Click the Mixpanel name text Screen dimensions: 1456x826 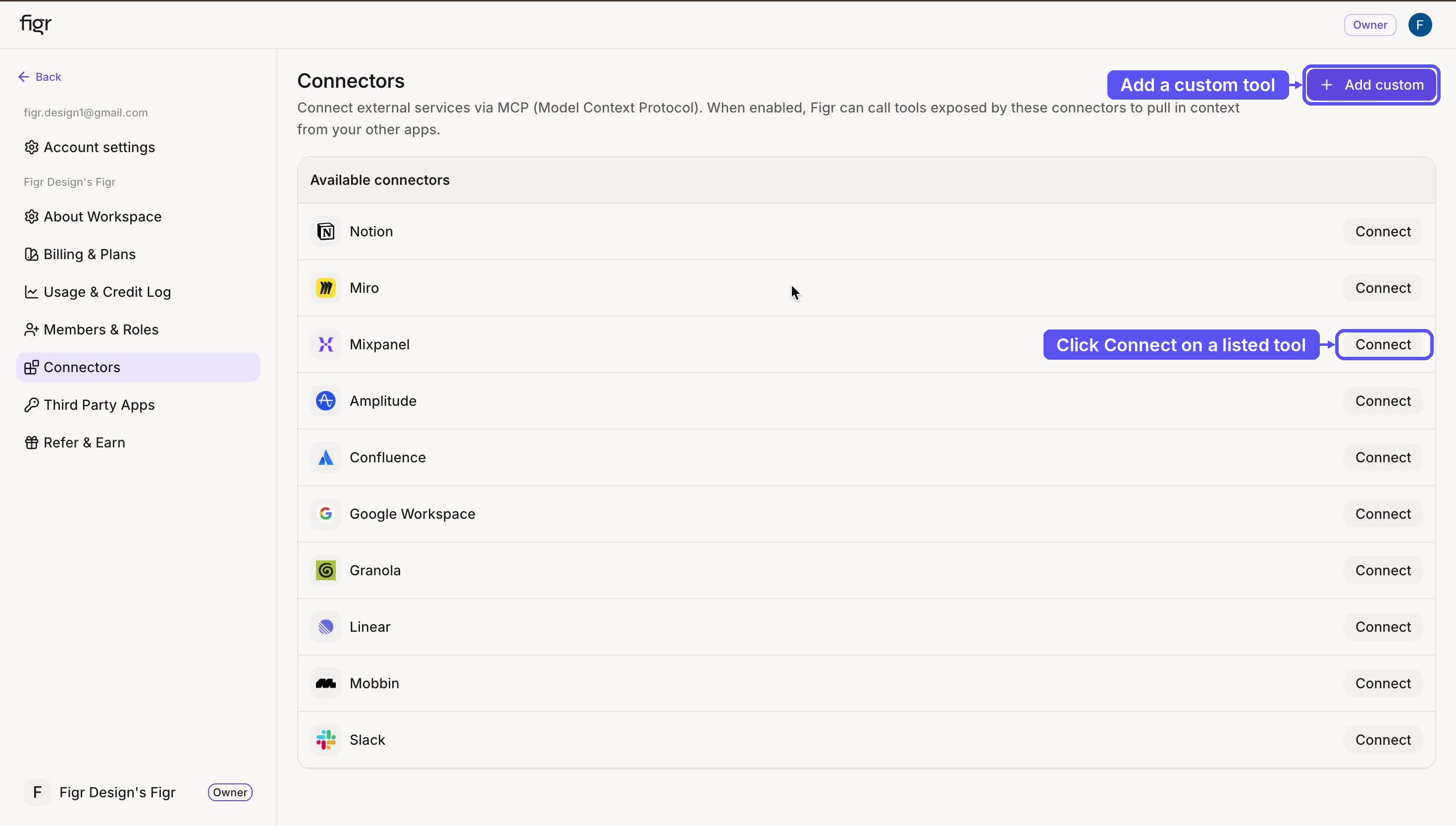(379, 345)
